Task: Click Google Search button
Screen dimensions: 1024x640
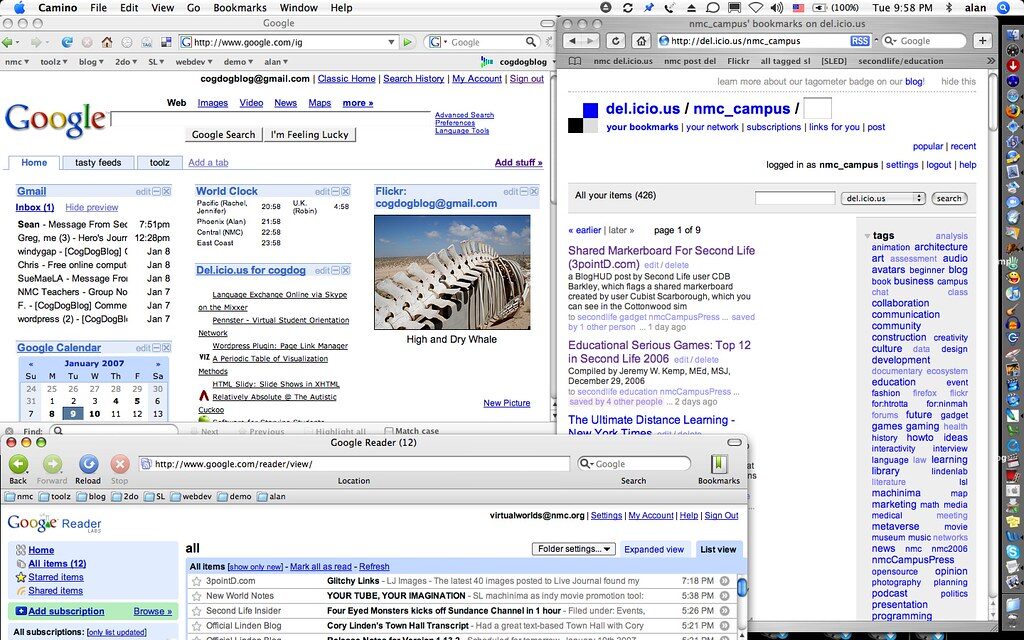Action: (x=223, y=135)
